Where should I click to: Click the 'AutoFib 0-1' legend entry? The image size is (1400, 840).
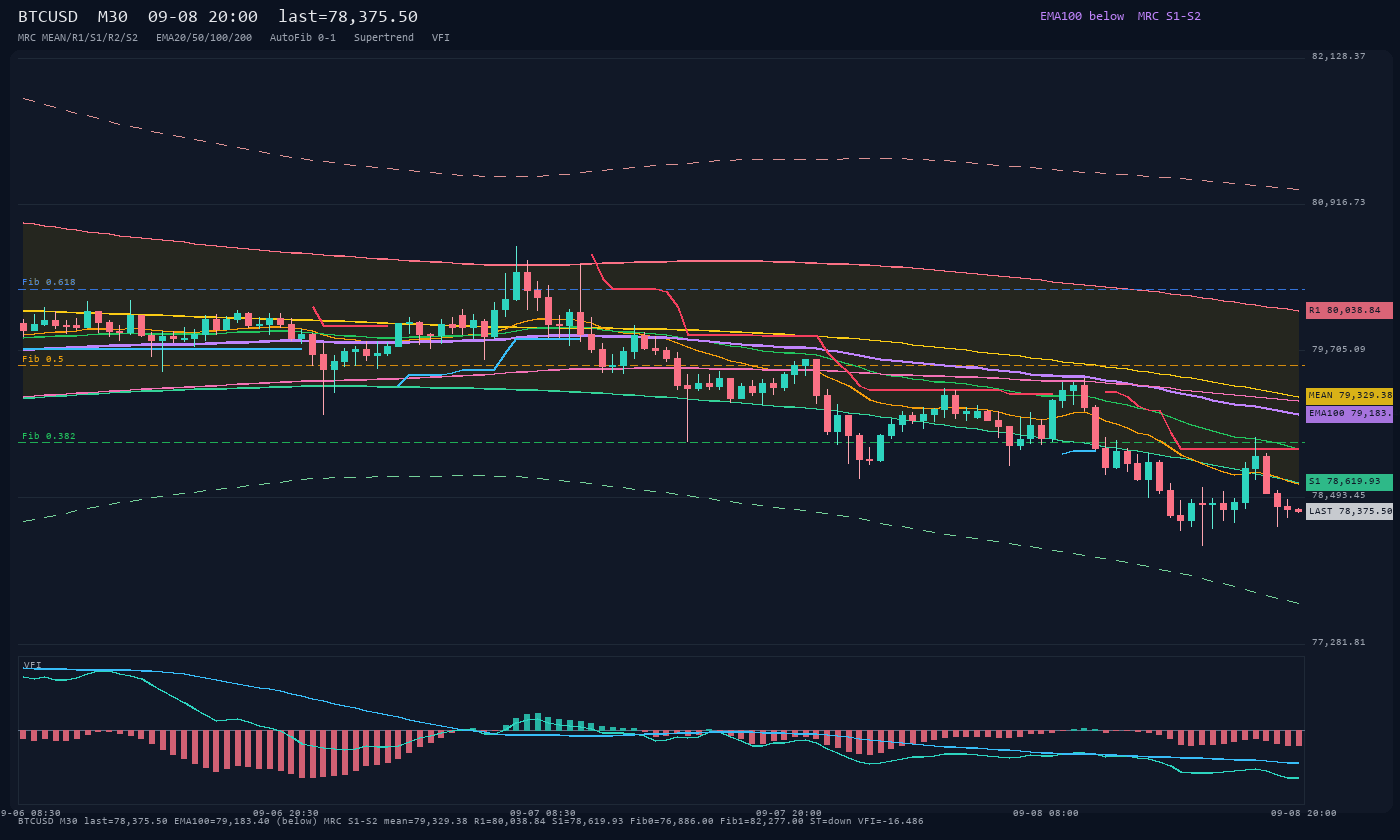point(303,38)
